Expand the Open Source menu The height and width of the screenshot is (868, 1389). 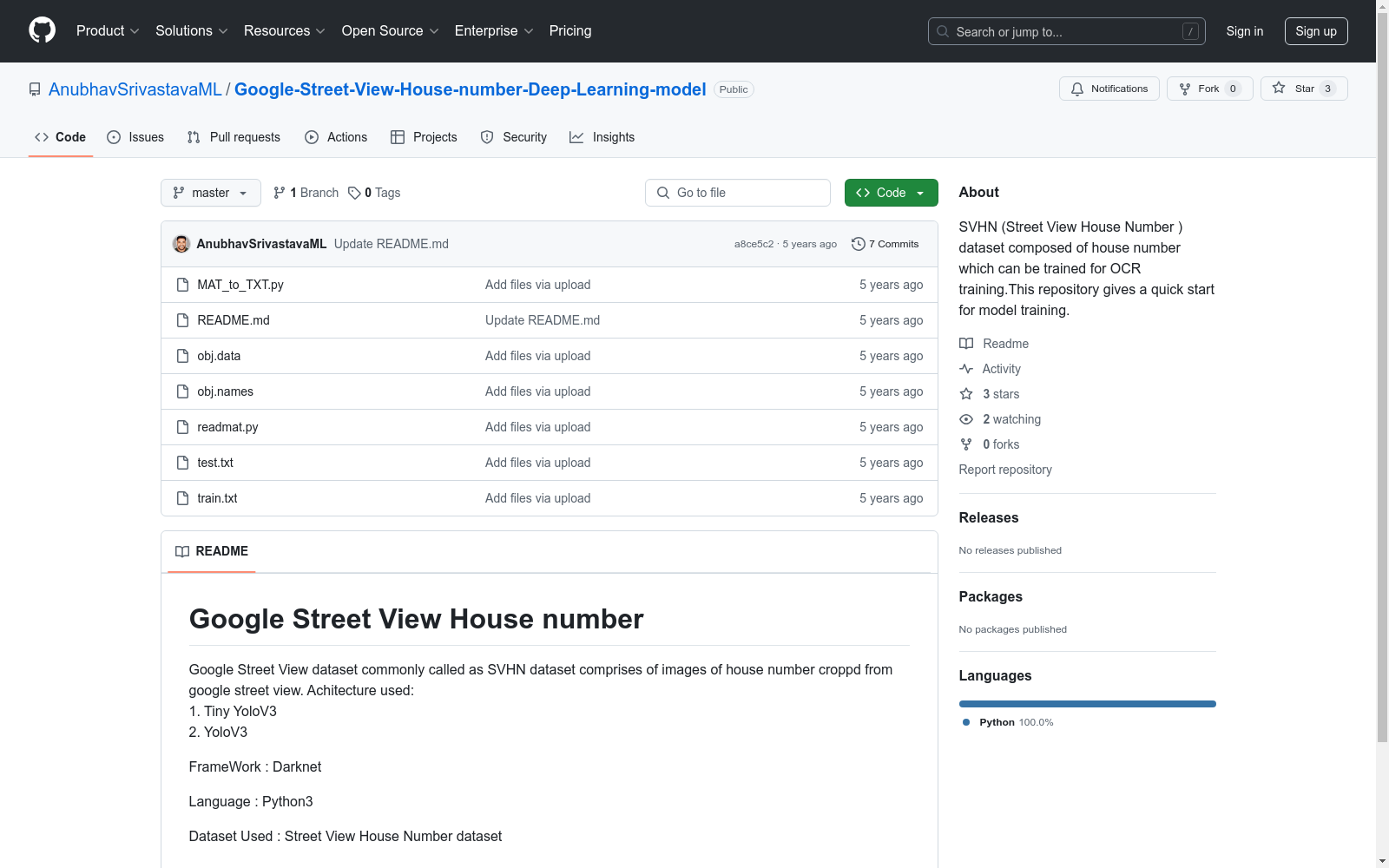pos(391,30)
